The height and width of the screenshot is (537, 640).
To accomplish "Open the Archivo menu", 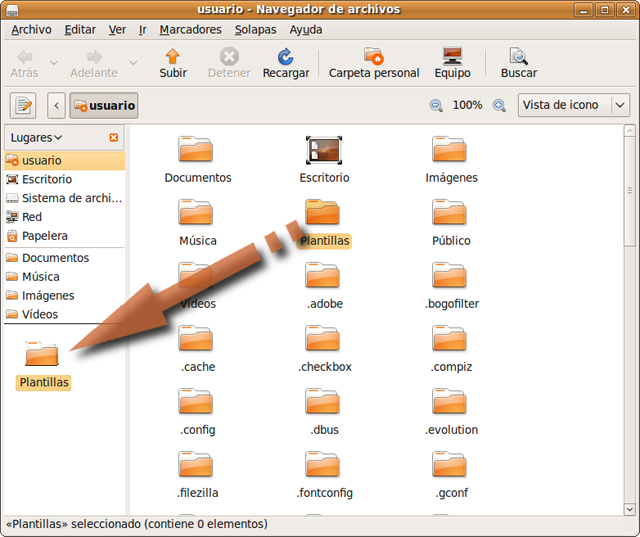I will (31, 29).
